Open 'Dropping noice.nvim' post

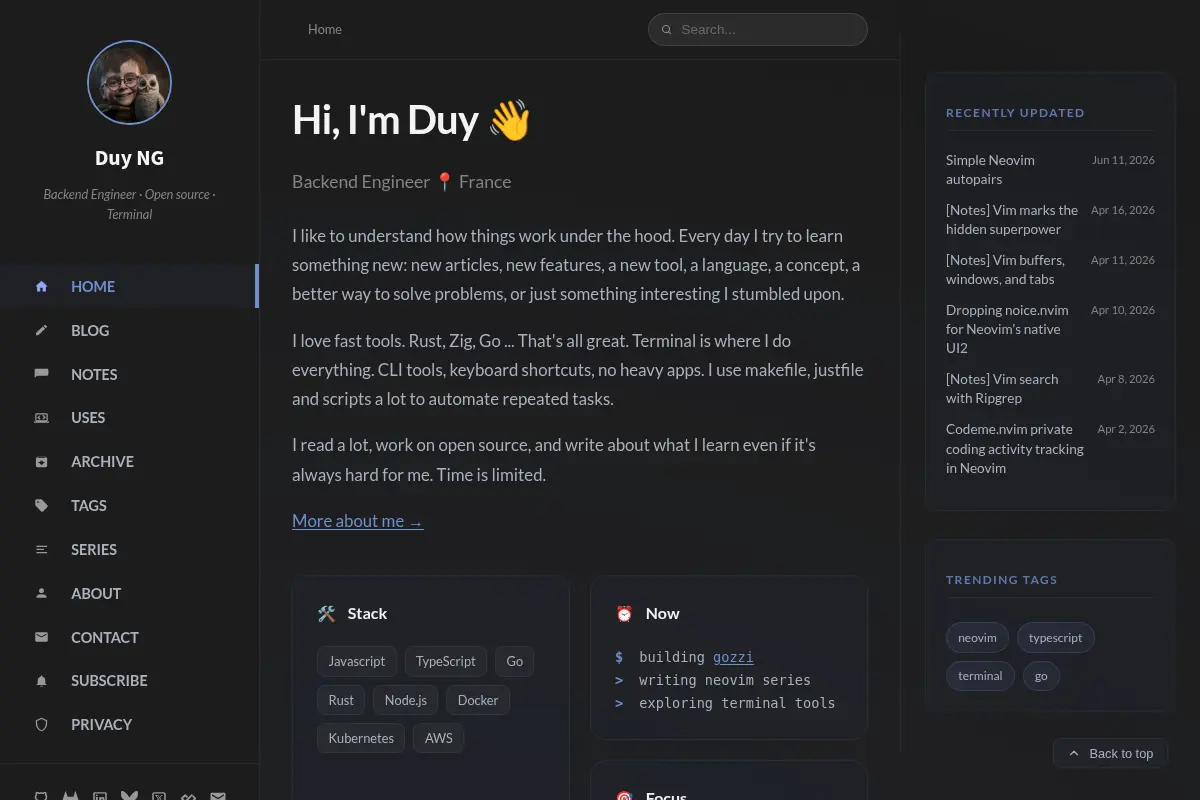[x=1014, y=329]
